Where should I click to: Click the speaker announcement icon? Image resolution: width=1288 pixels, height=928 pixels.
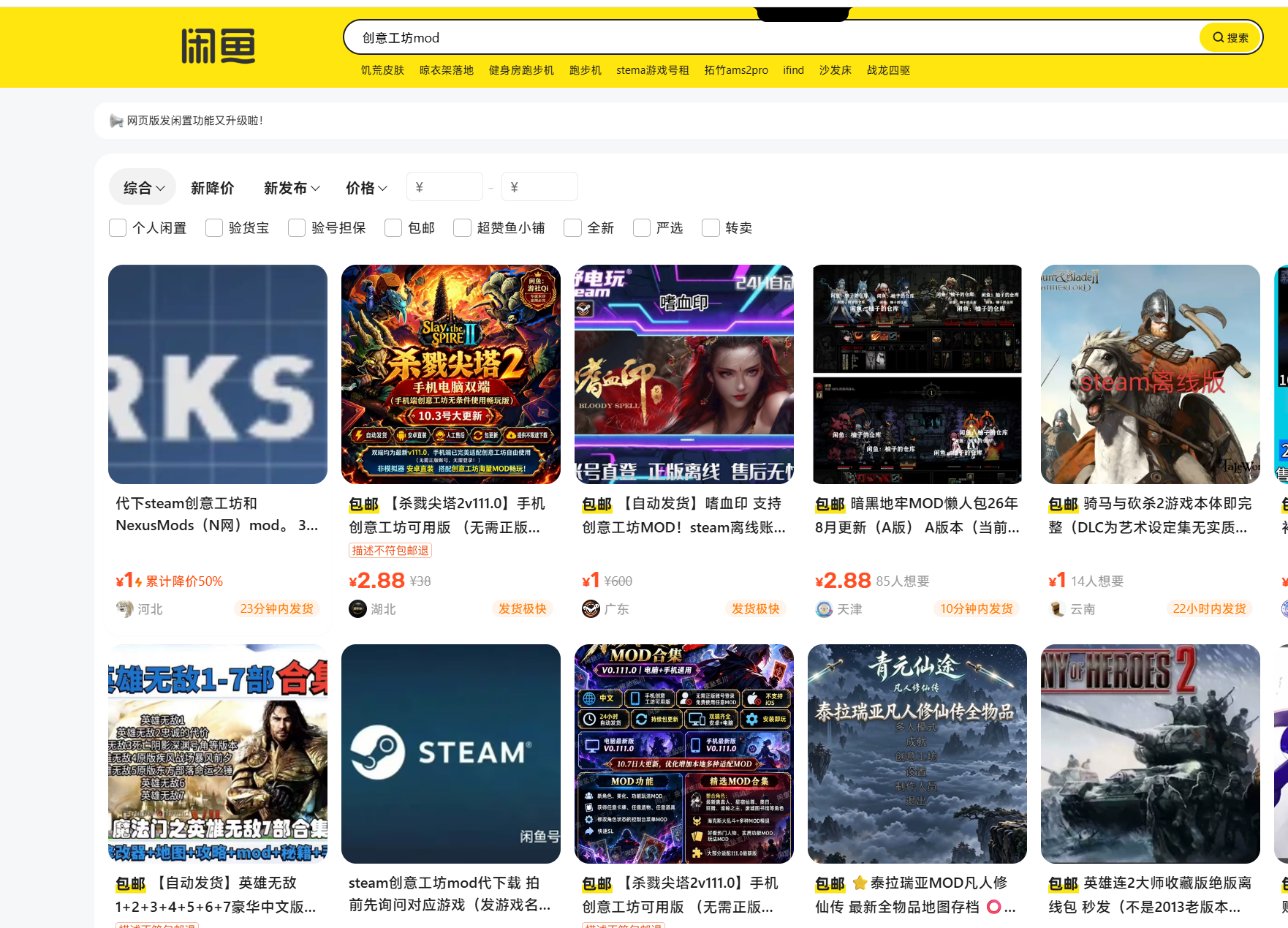coord(115,121)
